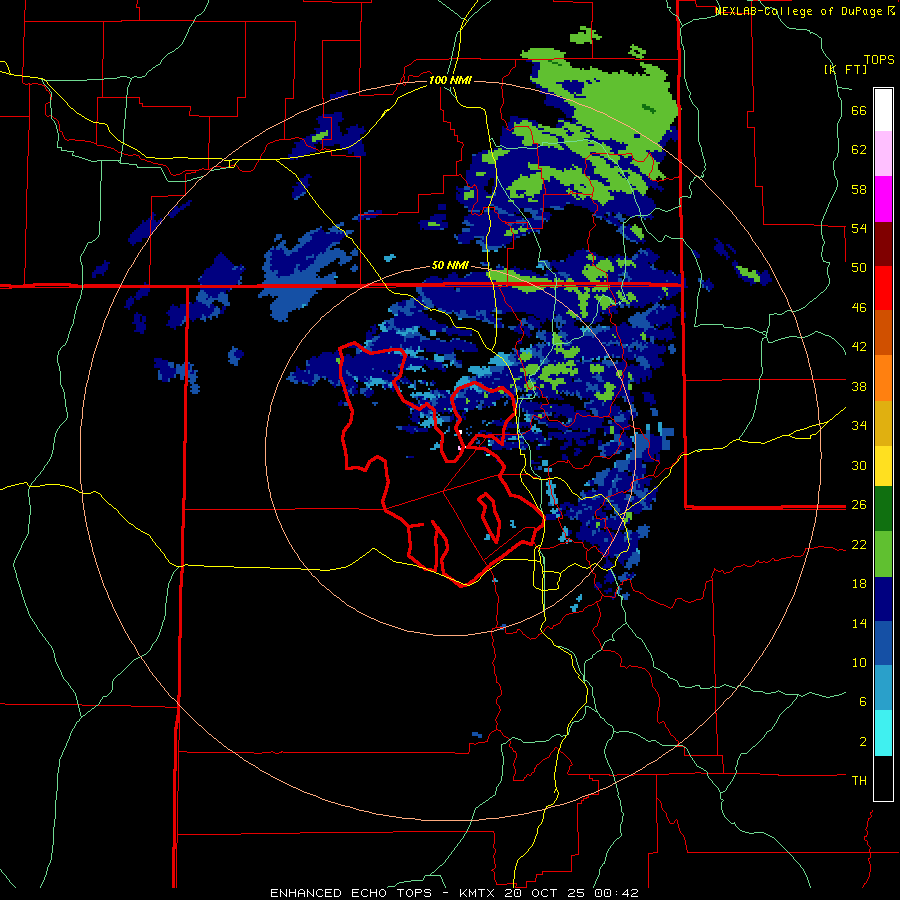Click the white swatch in the TOPS color scale

(883, 110)
